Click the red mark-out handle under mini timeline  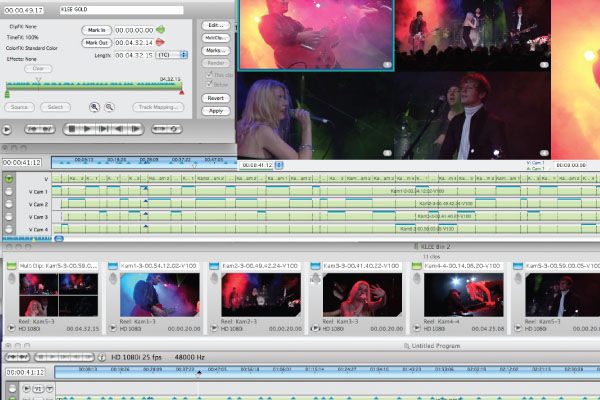point(181,92)
